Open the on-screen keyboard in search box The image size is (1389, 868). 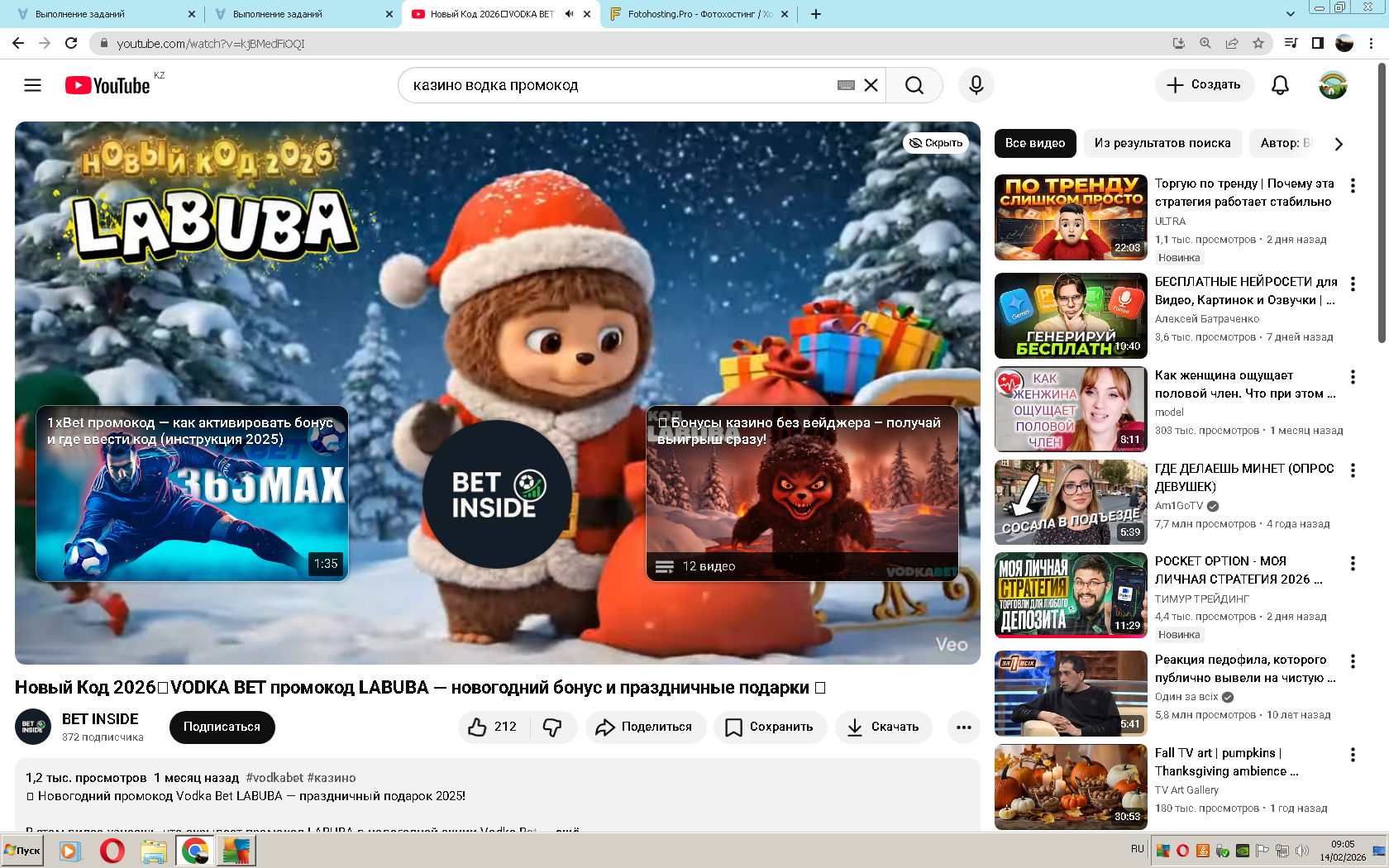(846, 85)
